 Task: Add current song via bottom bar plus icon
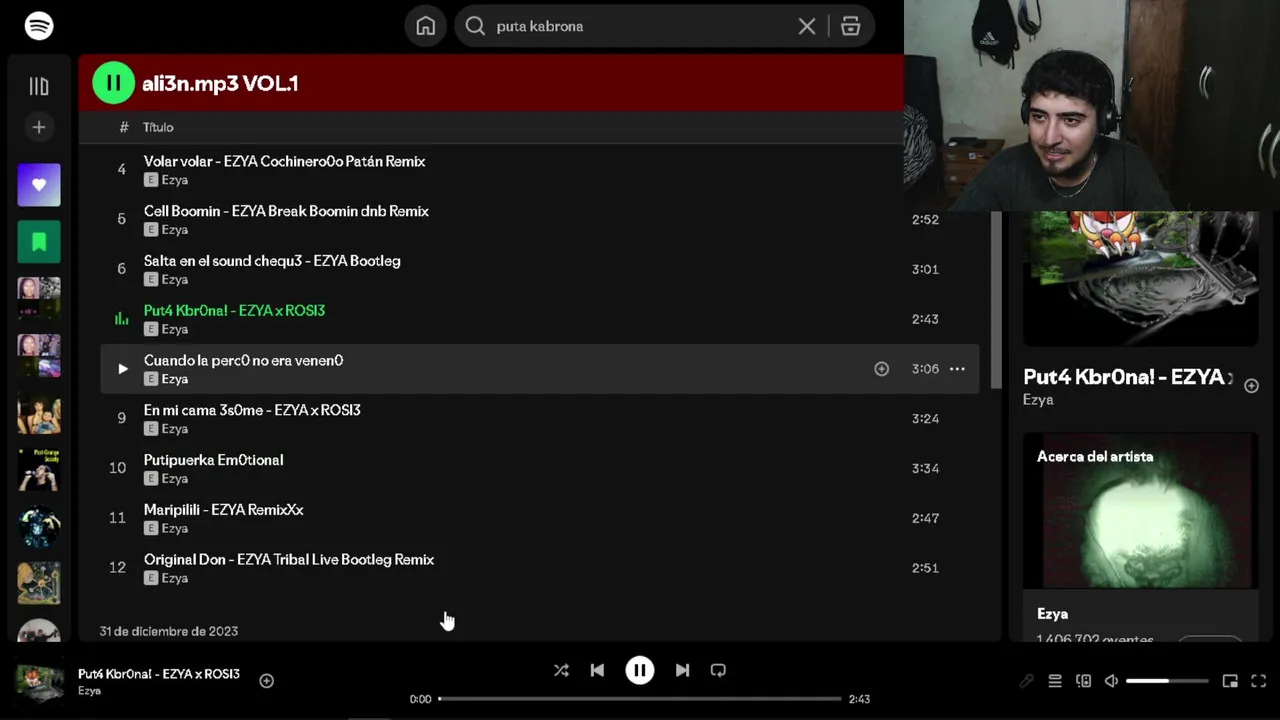coord(266,681)
